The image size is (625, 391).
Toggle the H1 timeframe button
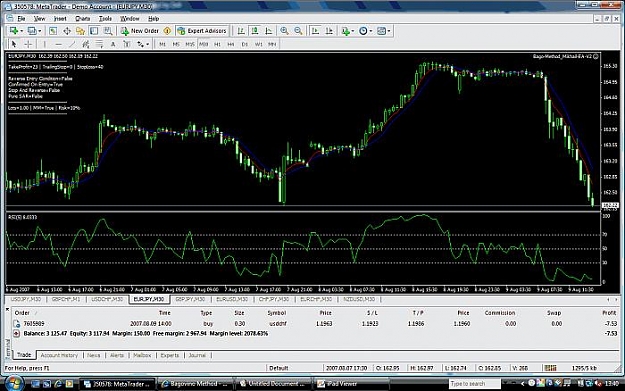pyautogui.click(x=217, y=44)
